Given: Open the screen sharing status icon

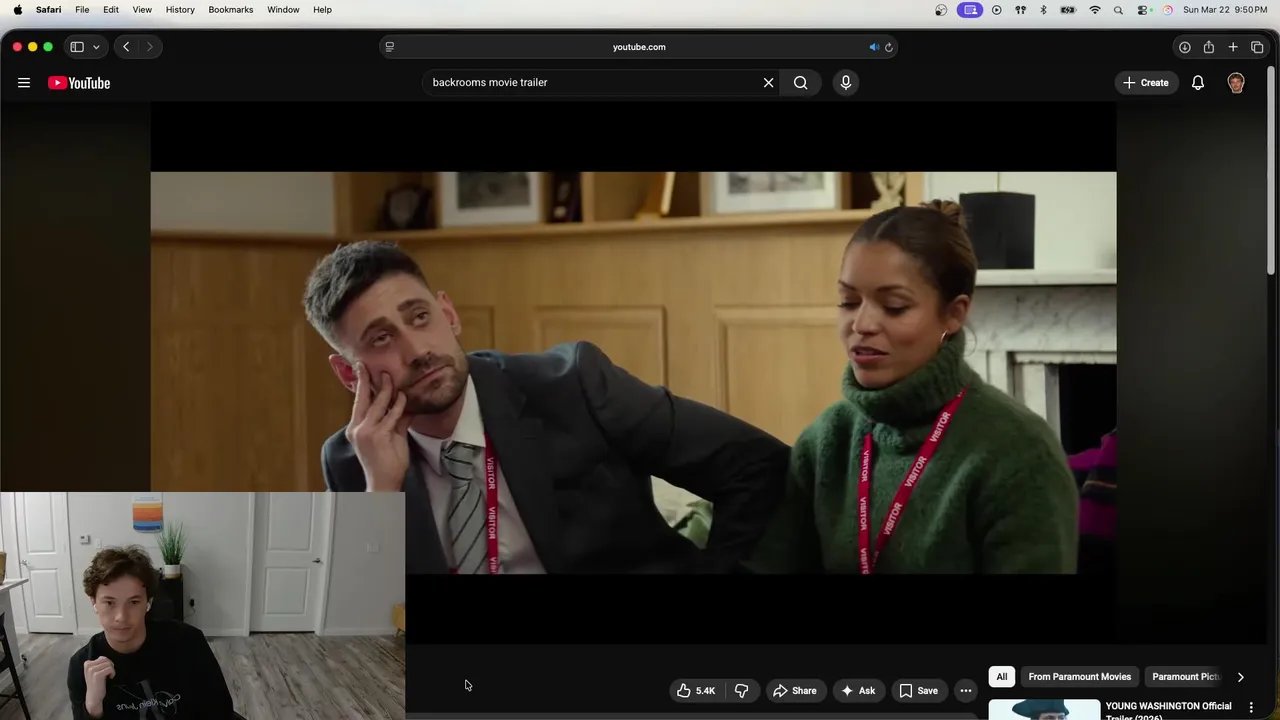Looking at the screenshot, I should pyautogui.click(x=969, y=10).
